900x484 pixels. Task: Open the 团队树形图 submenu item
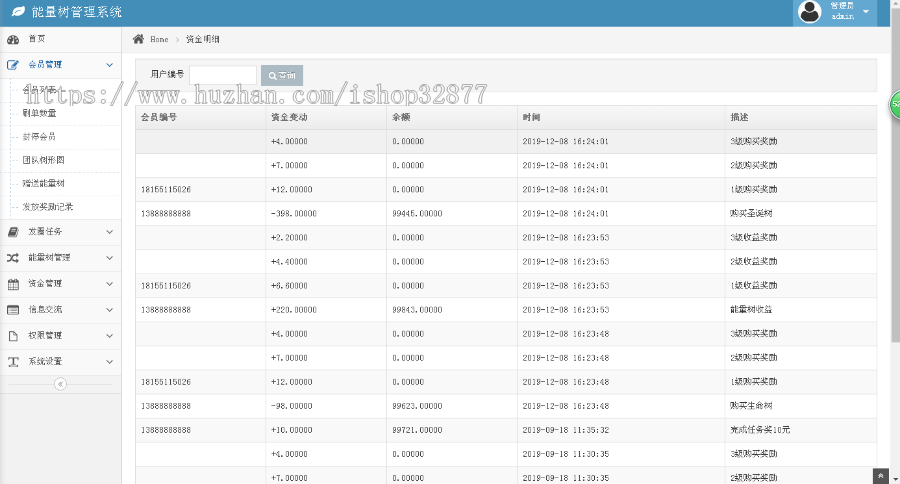pyautogui.click(x=44, y=160)
